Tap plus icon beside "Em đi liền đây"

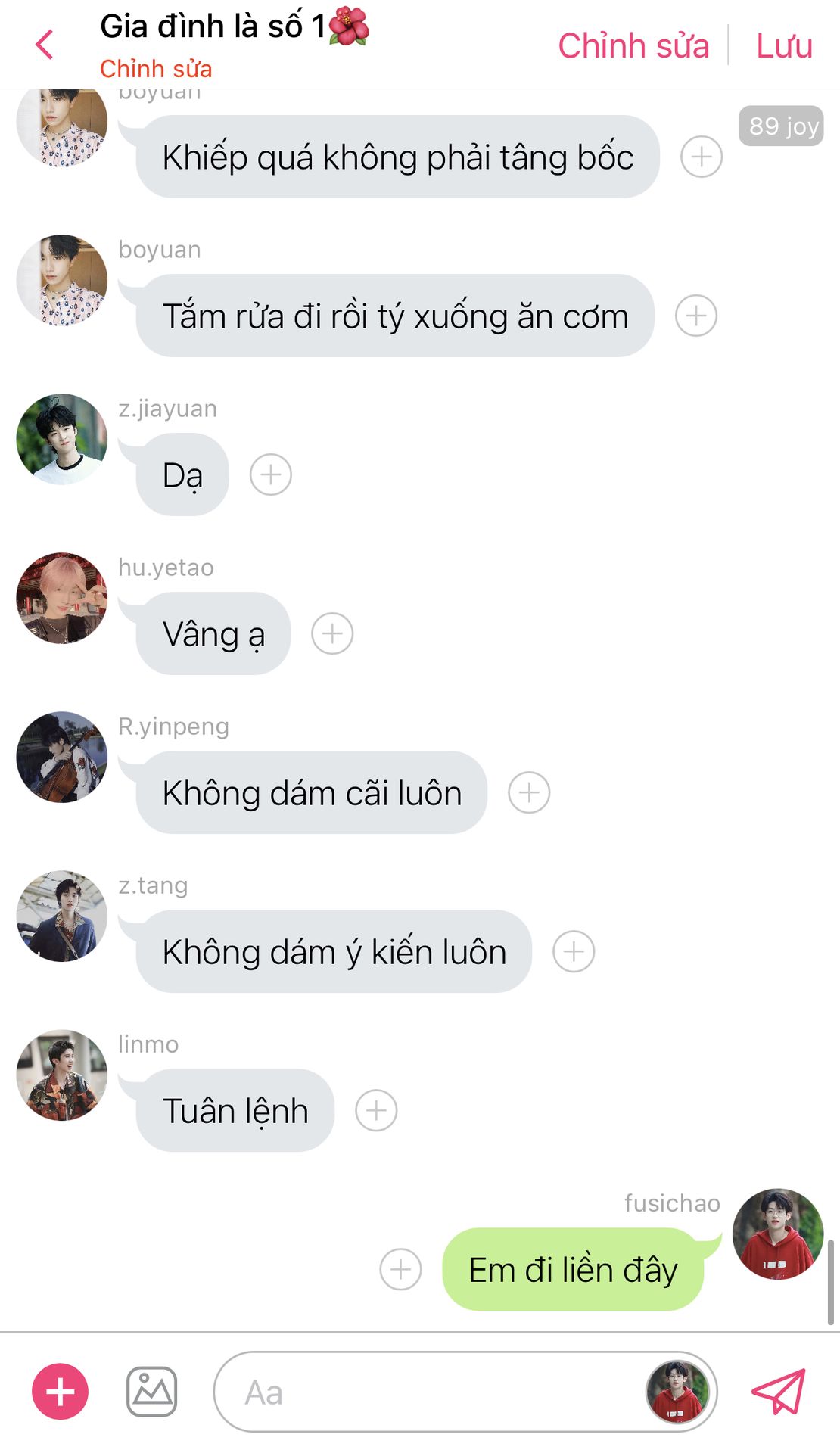[400, 1269]
